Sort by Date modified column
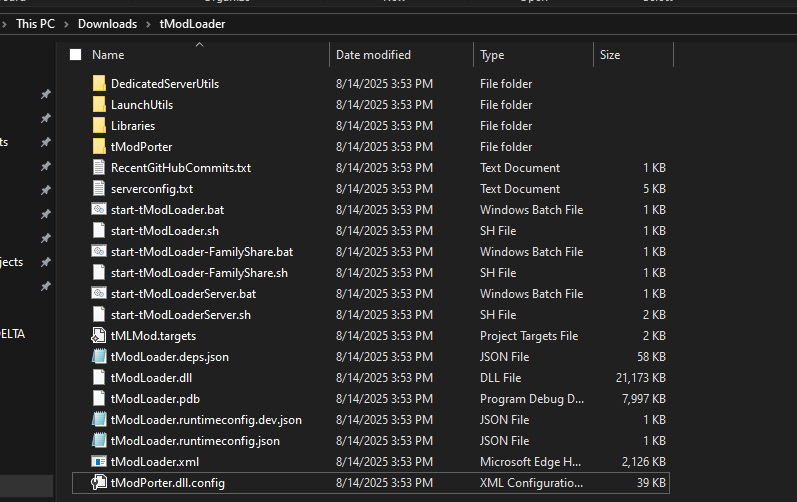Screen dimensions: 797x502 [373, 55]
